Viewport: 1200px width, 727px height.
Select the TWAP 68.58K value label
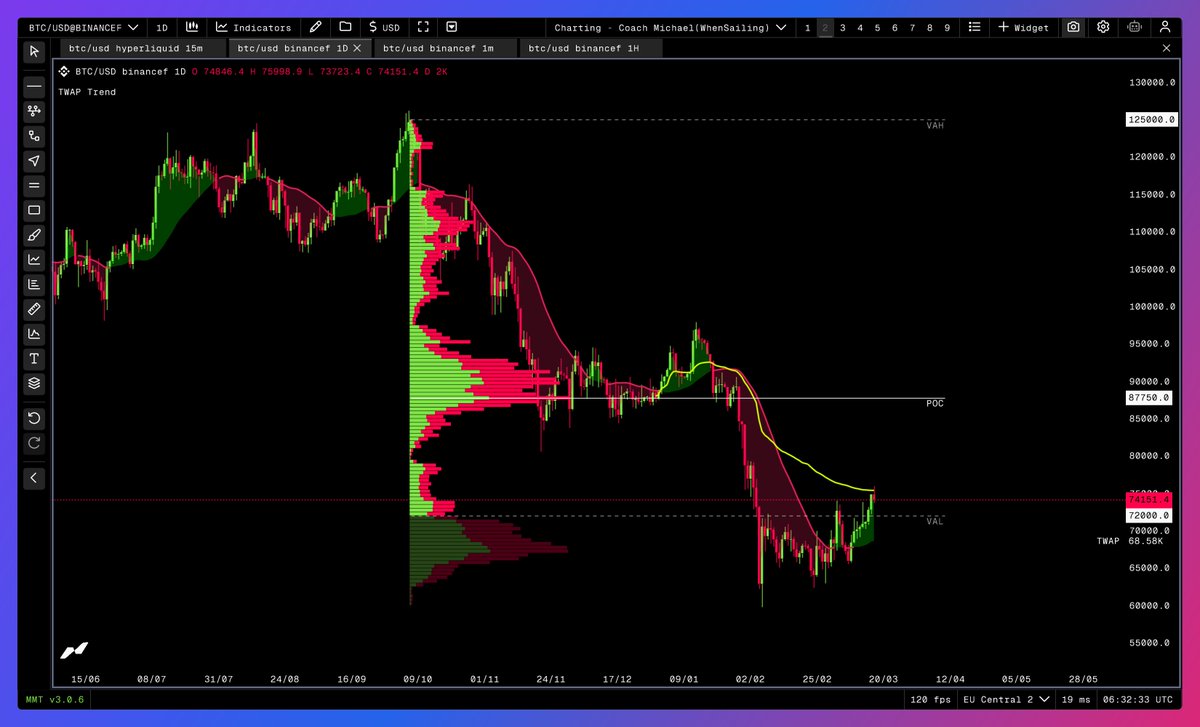coord(1131,540)
